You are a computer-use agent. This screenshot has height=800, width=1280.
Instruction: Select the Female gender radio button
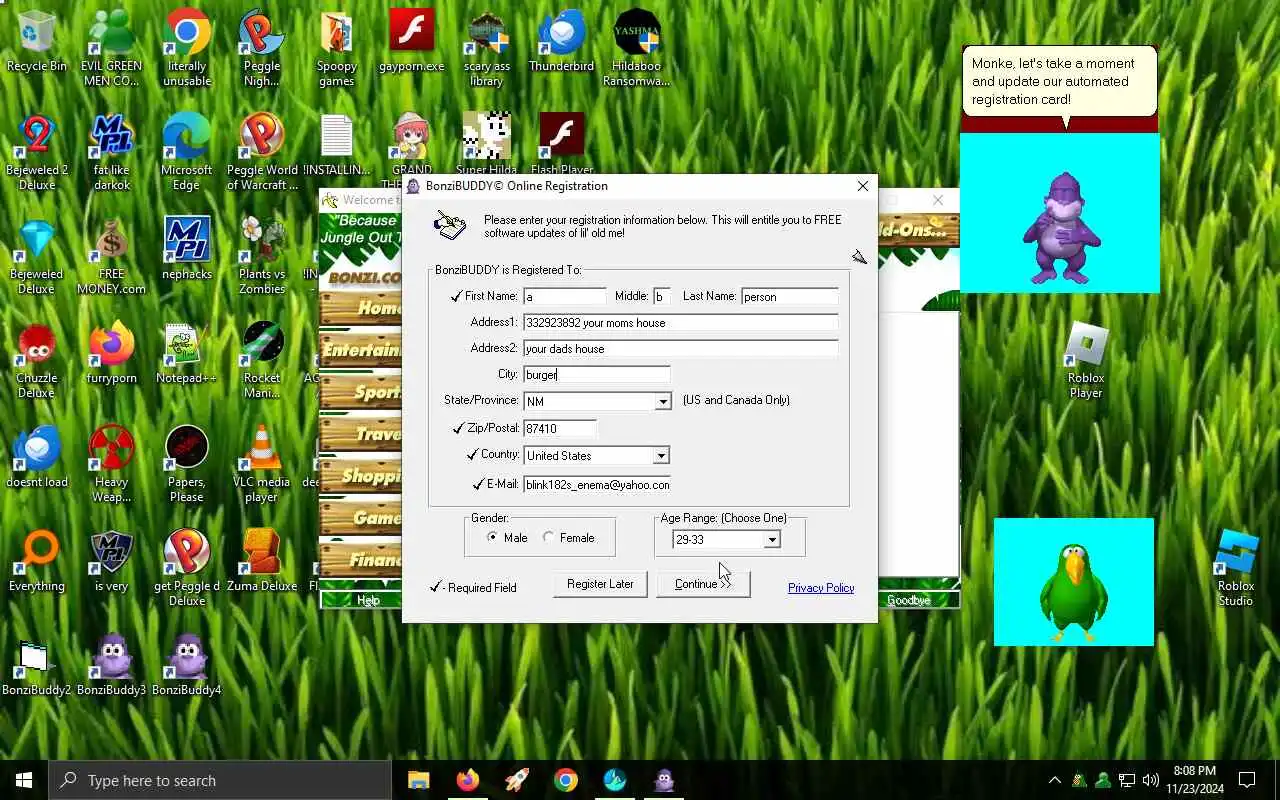click(548, 537)
